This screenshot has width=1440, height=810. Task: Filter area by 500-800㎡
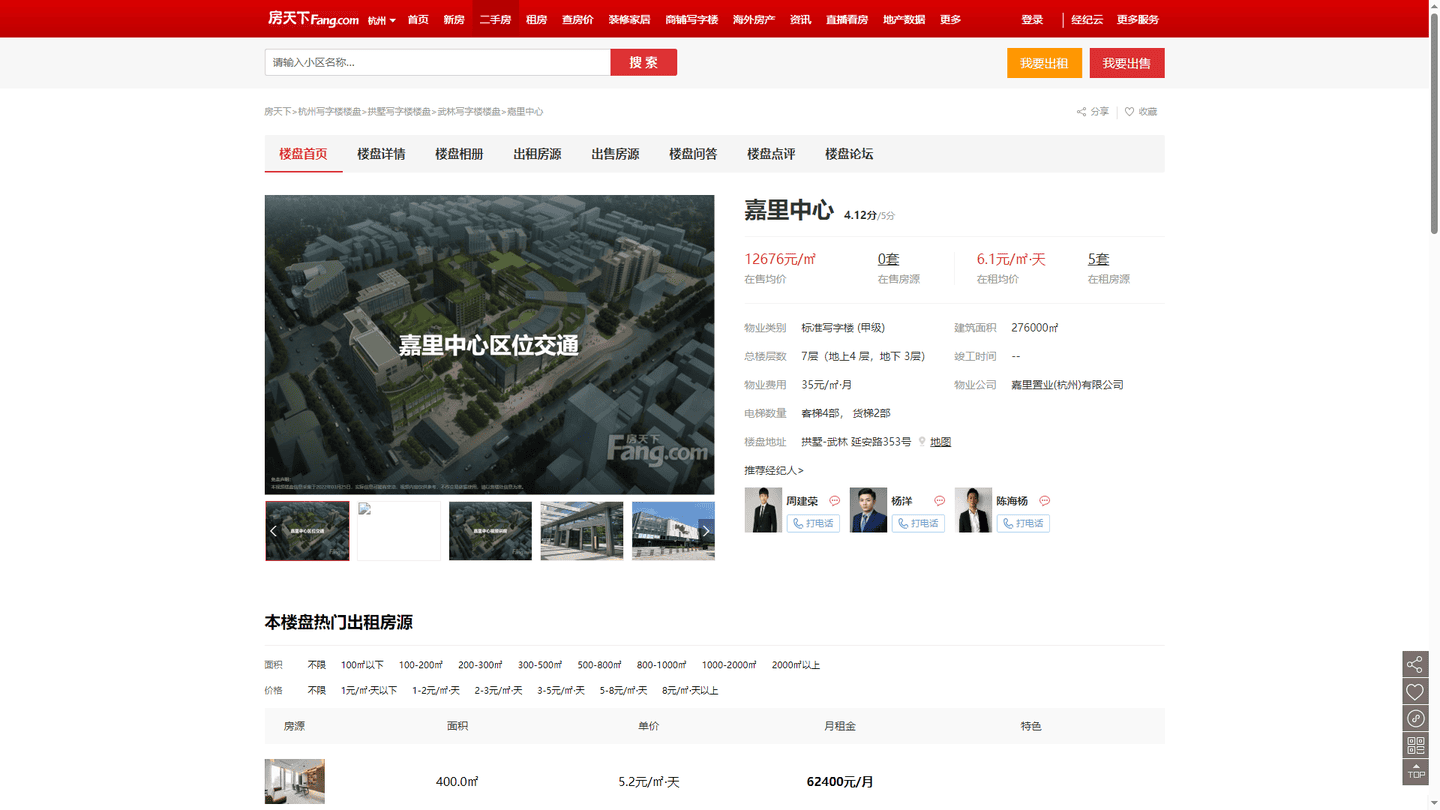tap(599, 665)
